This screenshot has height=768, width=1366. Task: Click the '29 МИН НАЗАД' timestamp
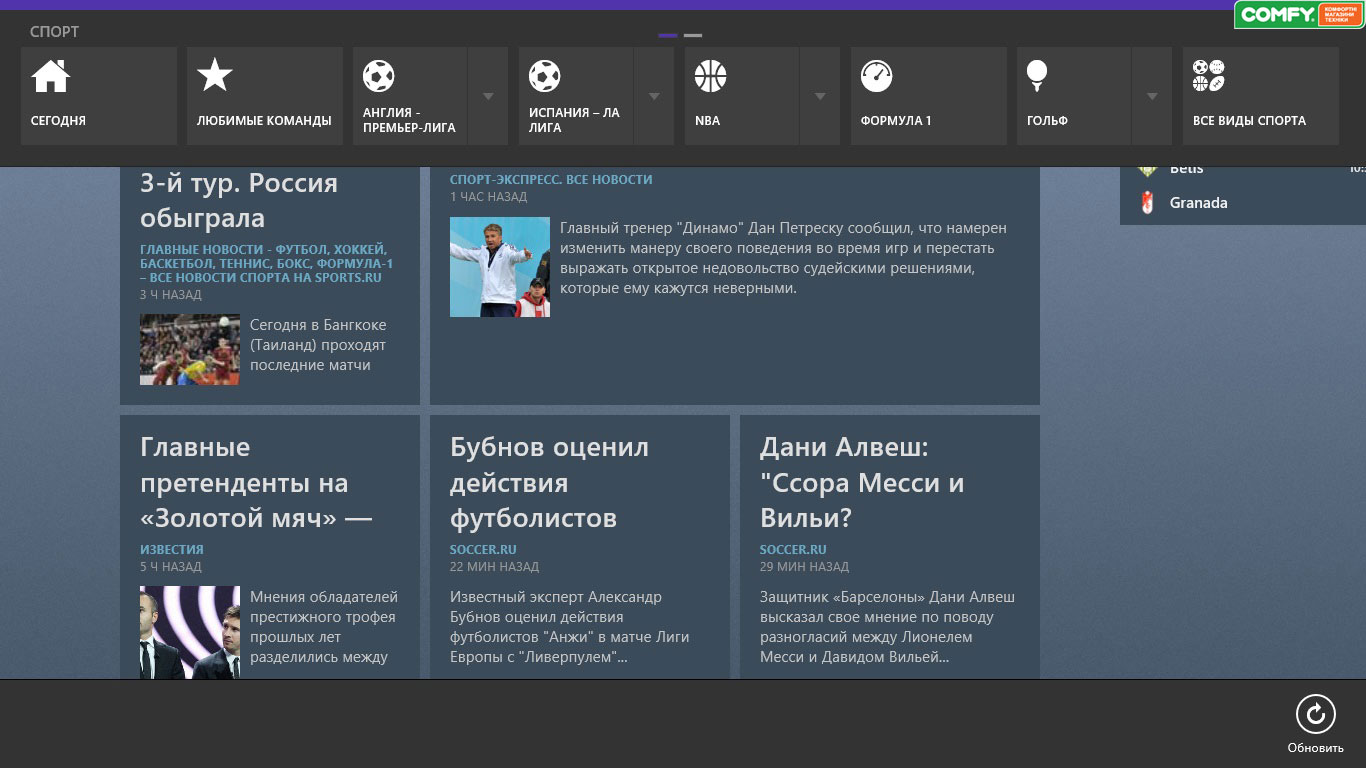pyautogui.click(x=805, y=566)
